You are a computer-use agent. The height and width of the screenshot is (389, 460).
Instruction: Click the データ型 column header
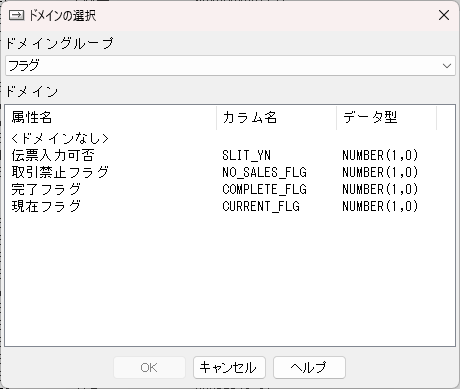pos(386,117)
